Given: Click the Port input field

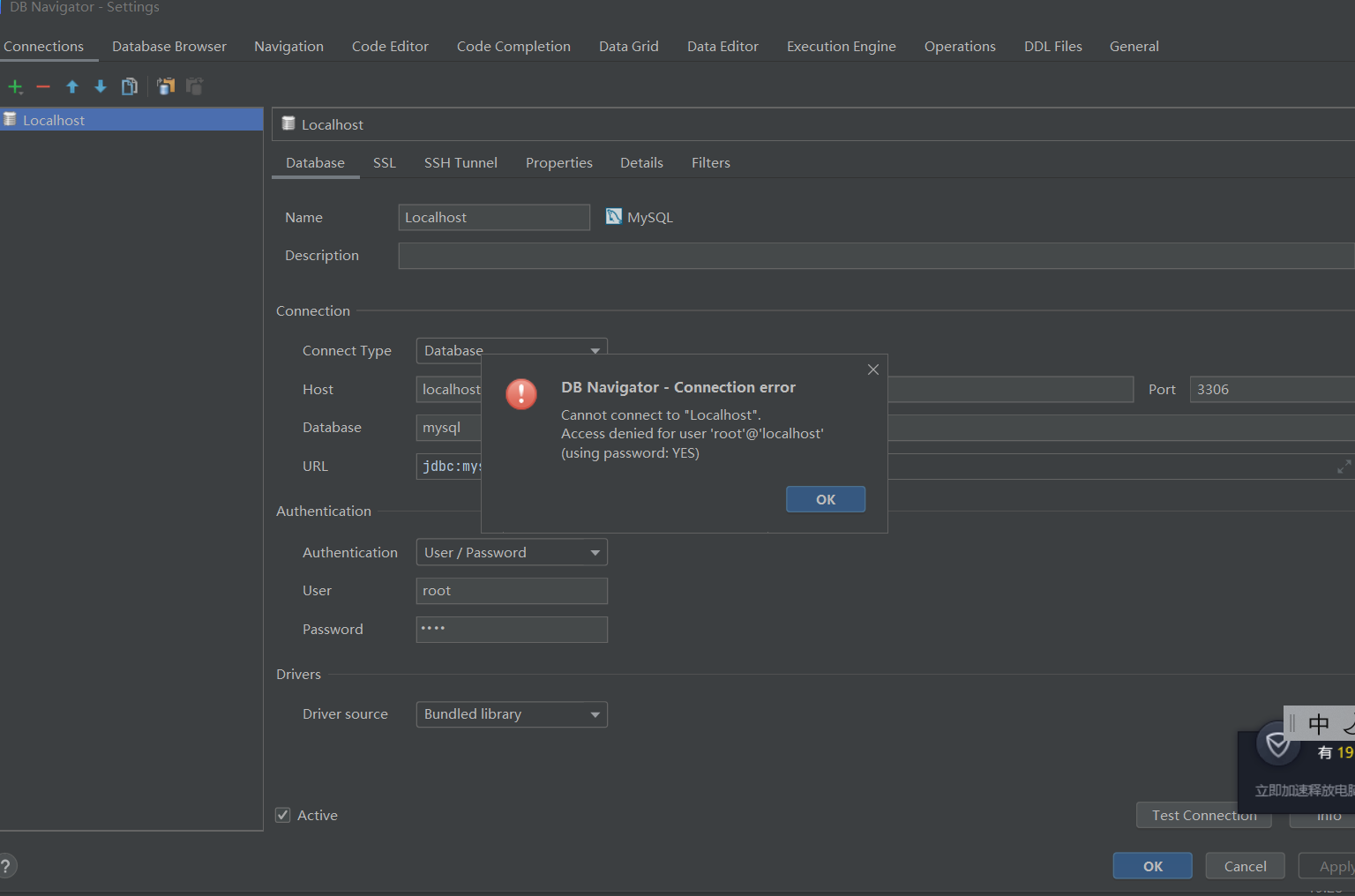Looking at the screenshot, I should click(x=1270, y=390).
